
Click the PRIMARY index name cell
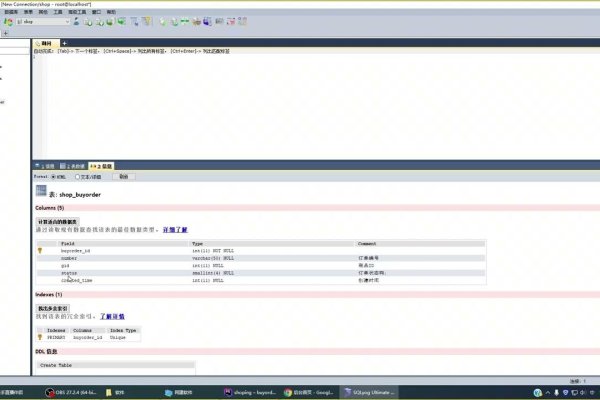(x=56, y=338)
